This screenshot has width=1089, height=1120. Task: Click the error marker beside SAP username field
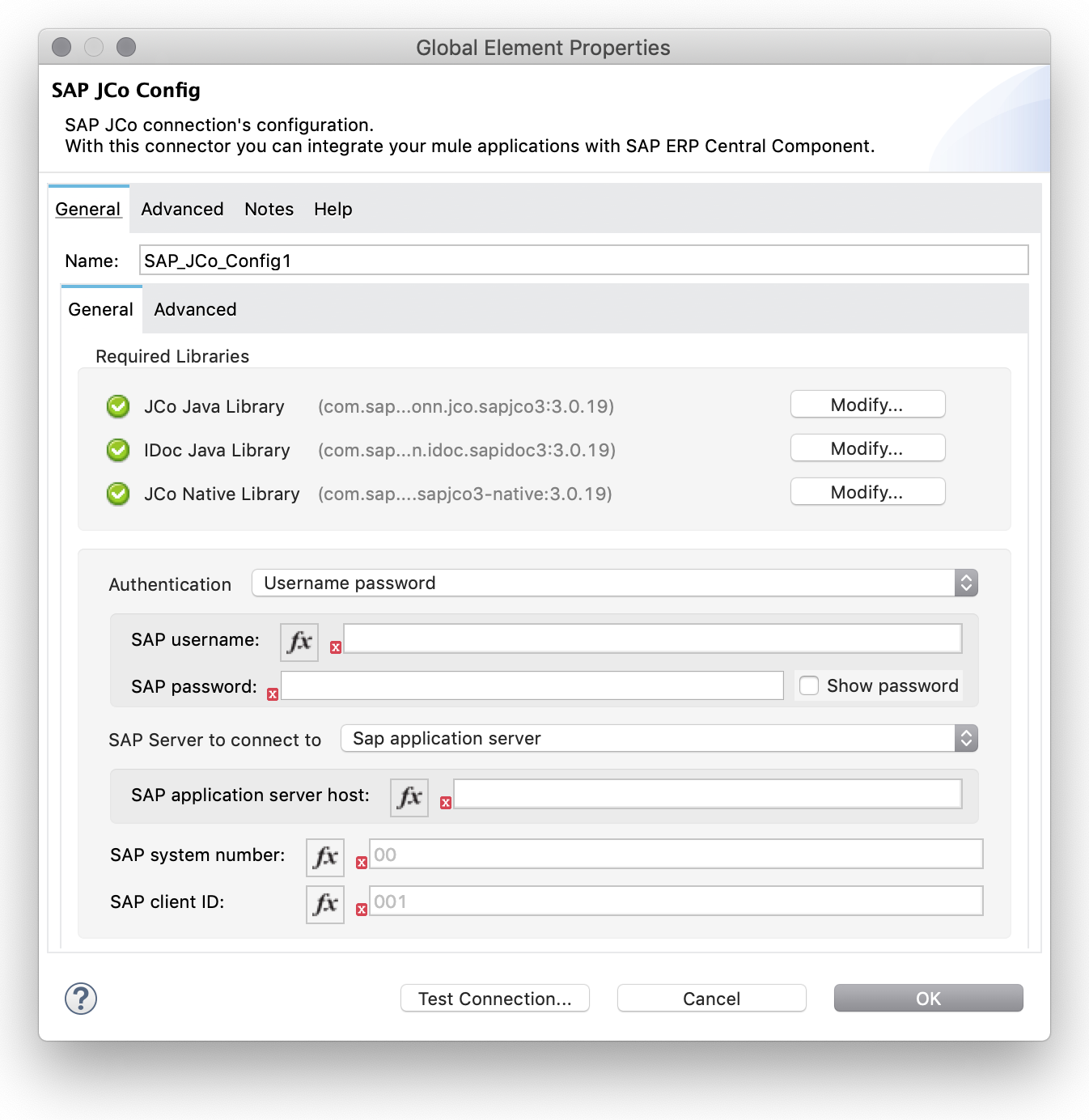click(336, 647)
